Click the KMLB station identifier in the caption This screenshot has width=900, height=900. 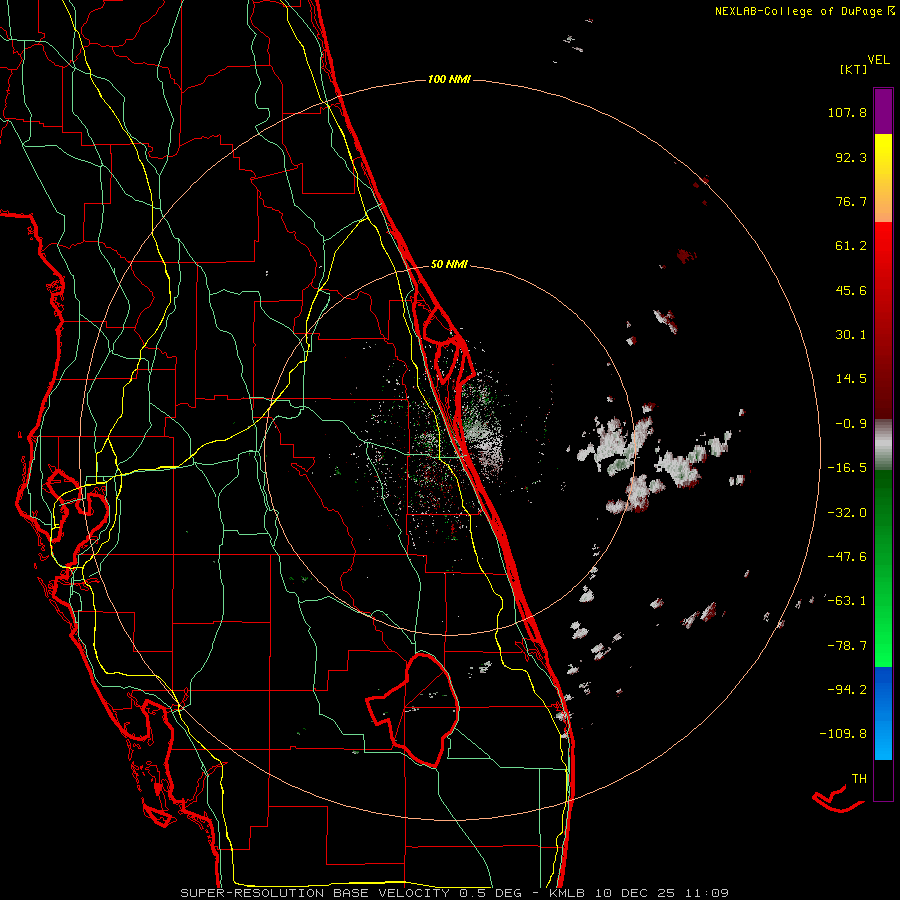(568, 893)
